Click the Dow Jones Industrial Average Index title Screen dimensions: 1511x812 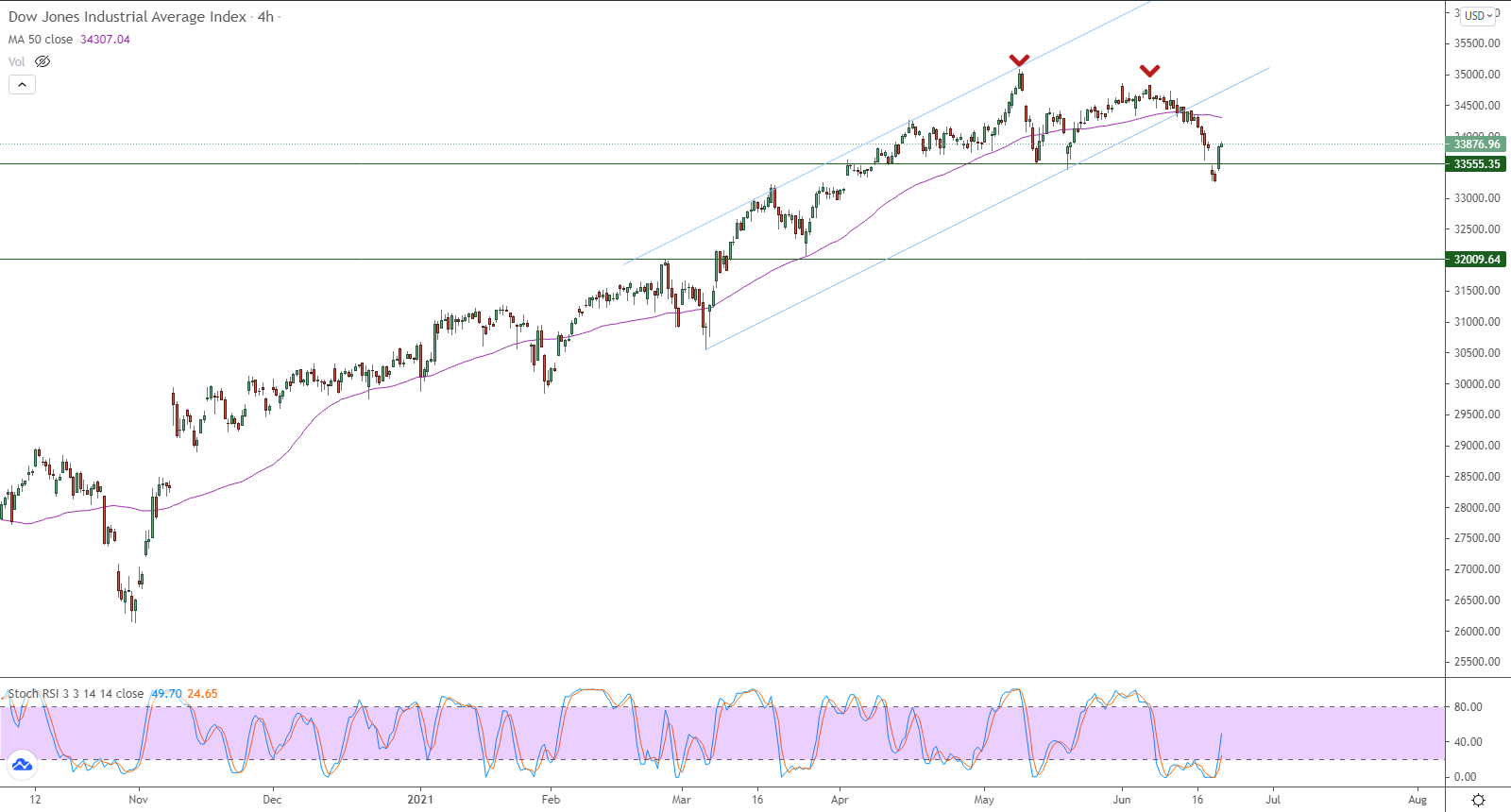tap(127, 17)
